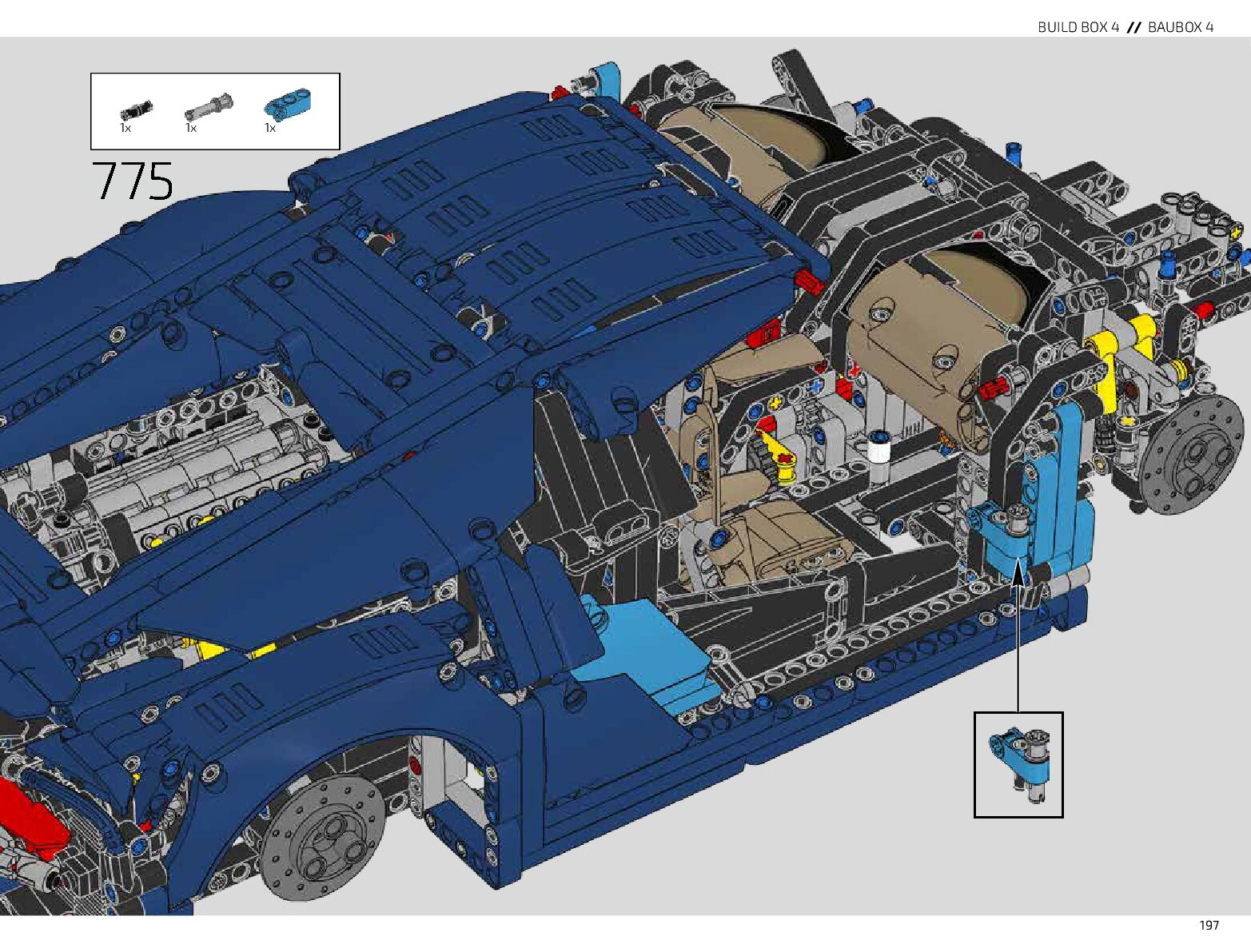Viewport: 1251px width, 952px height.
Task: Click the BUILD BOX 4 header text
Action: 1078,27
